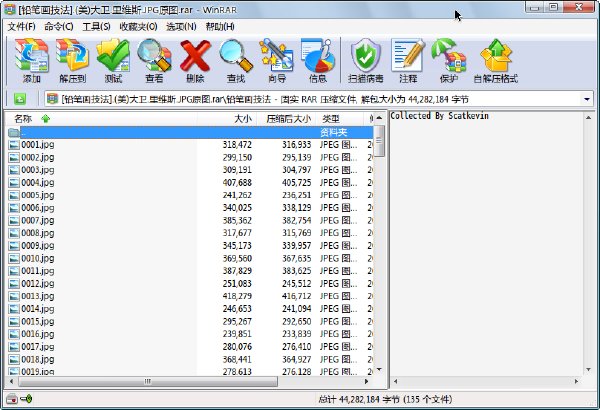This screenshot has width=600, height=410.
Task: Click the Add (添加) toolbar icon
Action: [x=31, y=61]
